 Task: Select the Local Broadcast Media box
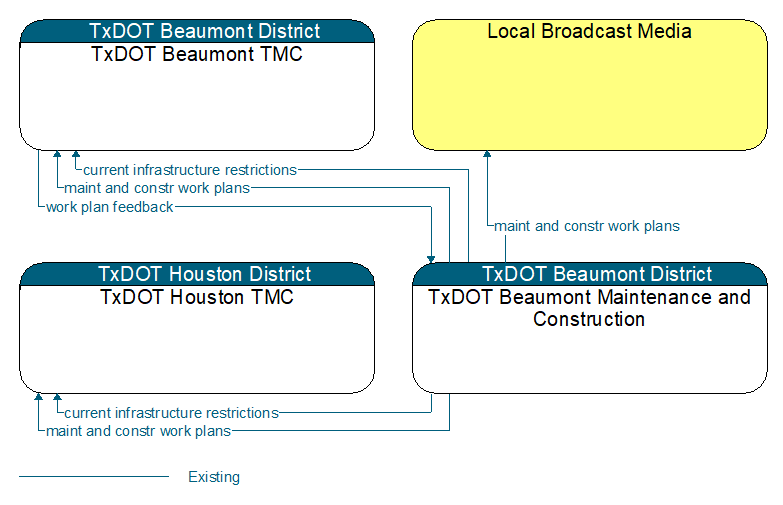[x=590, y=85]
